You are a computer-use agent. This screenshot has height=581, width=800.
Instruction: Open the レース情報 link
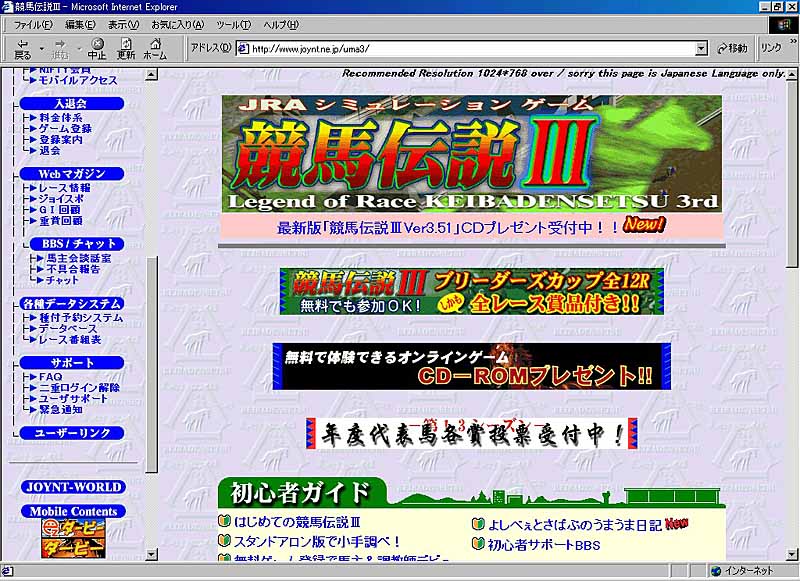coord(65,188)
